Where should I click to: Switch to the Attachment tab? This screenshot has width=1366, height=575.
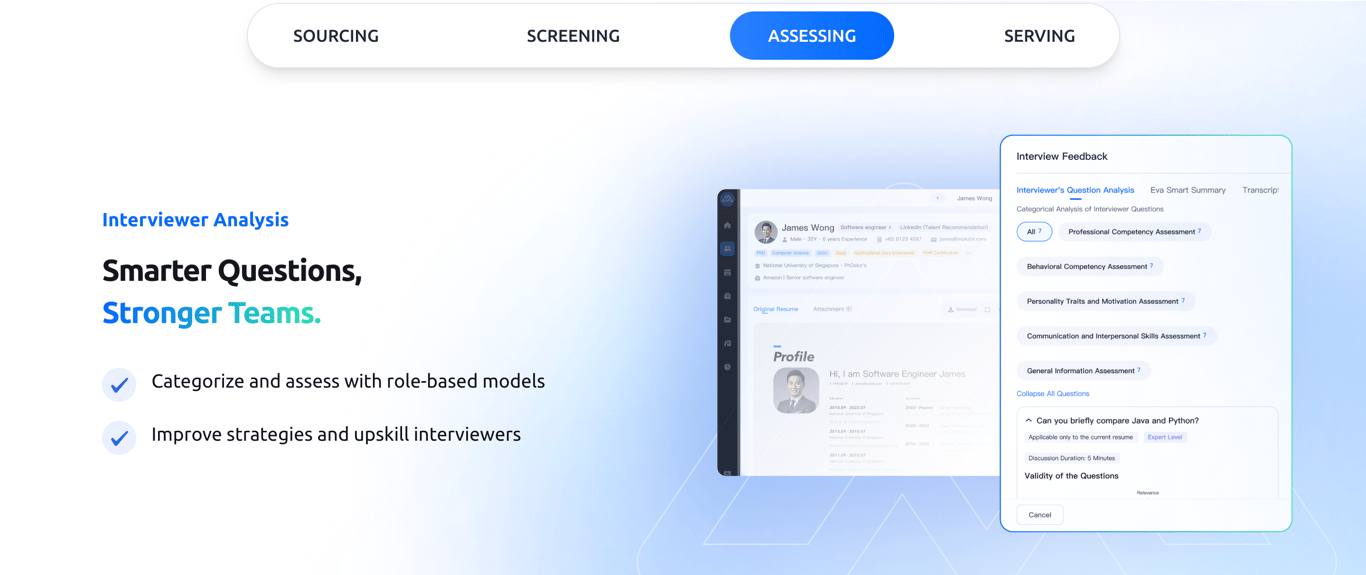click(832, 309)
